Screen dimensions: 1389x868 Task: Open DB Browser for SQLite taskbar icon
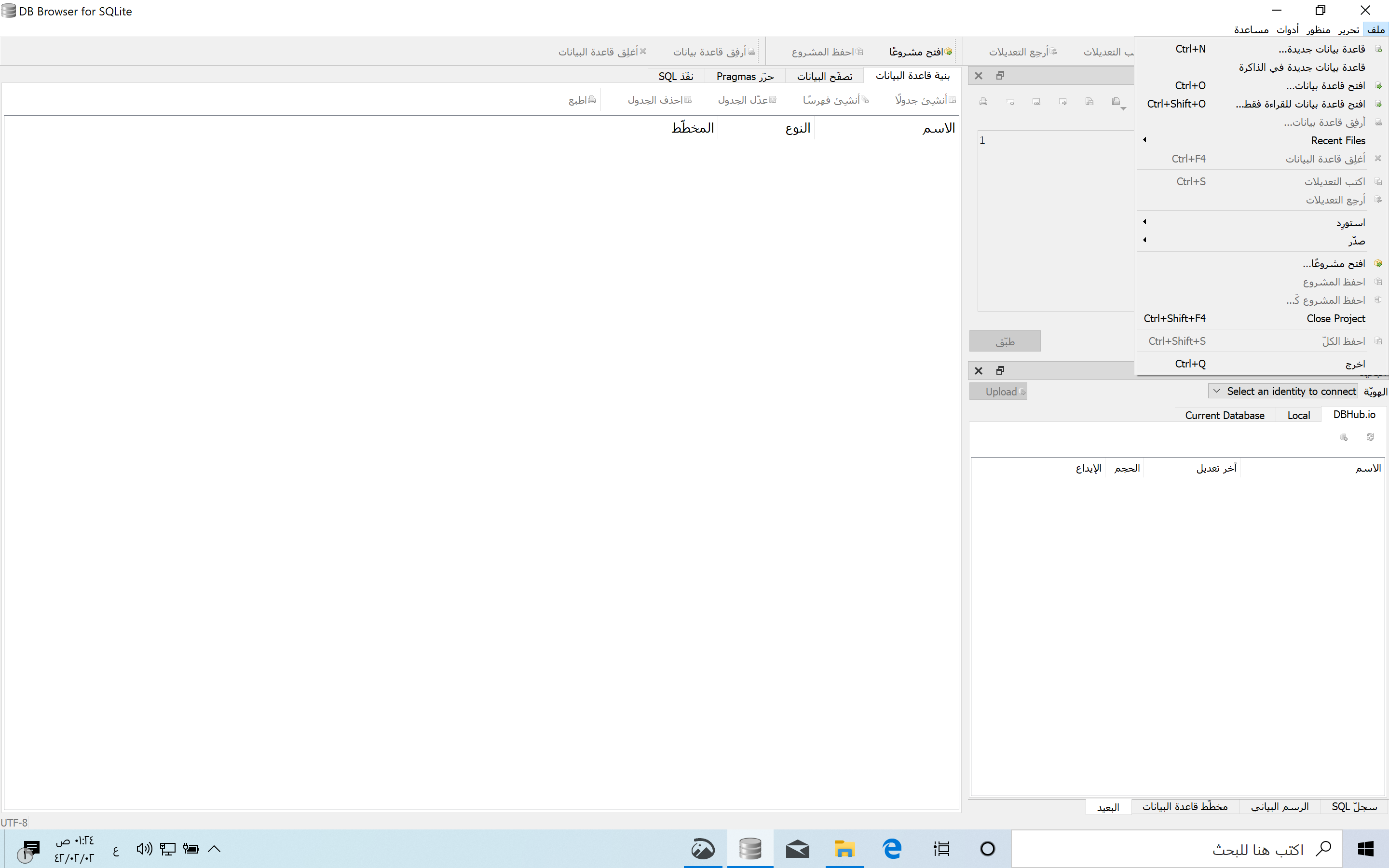pos(749,849)
